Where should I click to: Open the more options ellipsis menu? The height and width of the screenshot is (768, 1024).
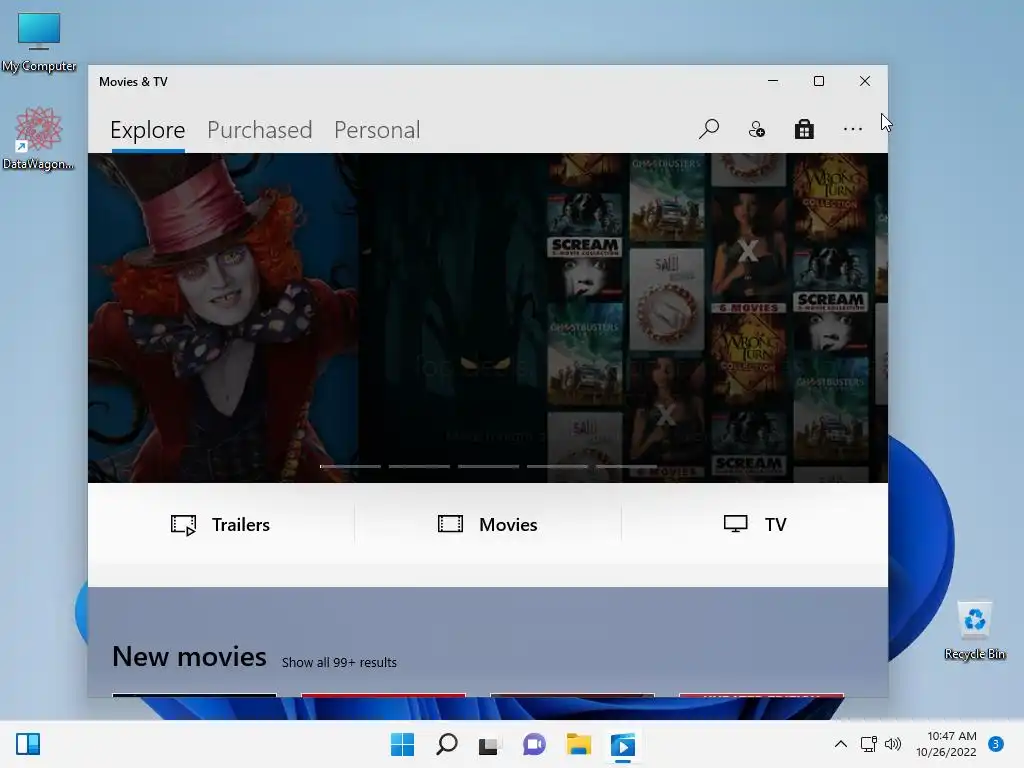(x=852, y=129)
